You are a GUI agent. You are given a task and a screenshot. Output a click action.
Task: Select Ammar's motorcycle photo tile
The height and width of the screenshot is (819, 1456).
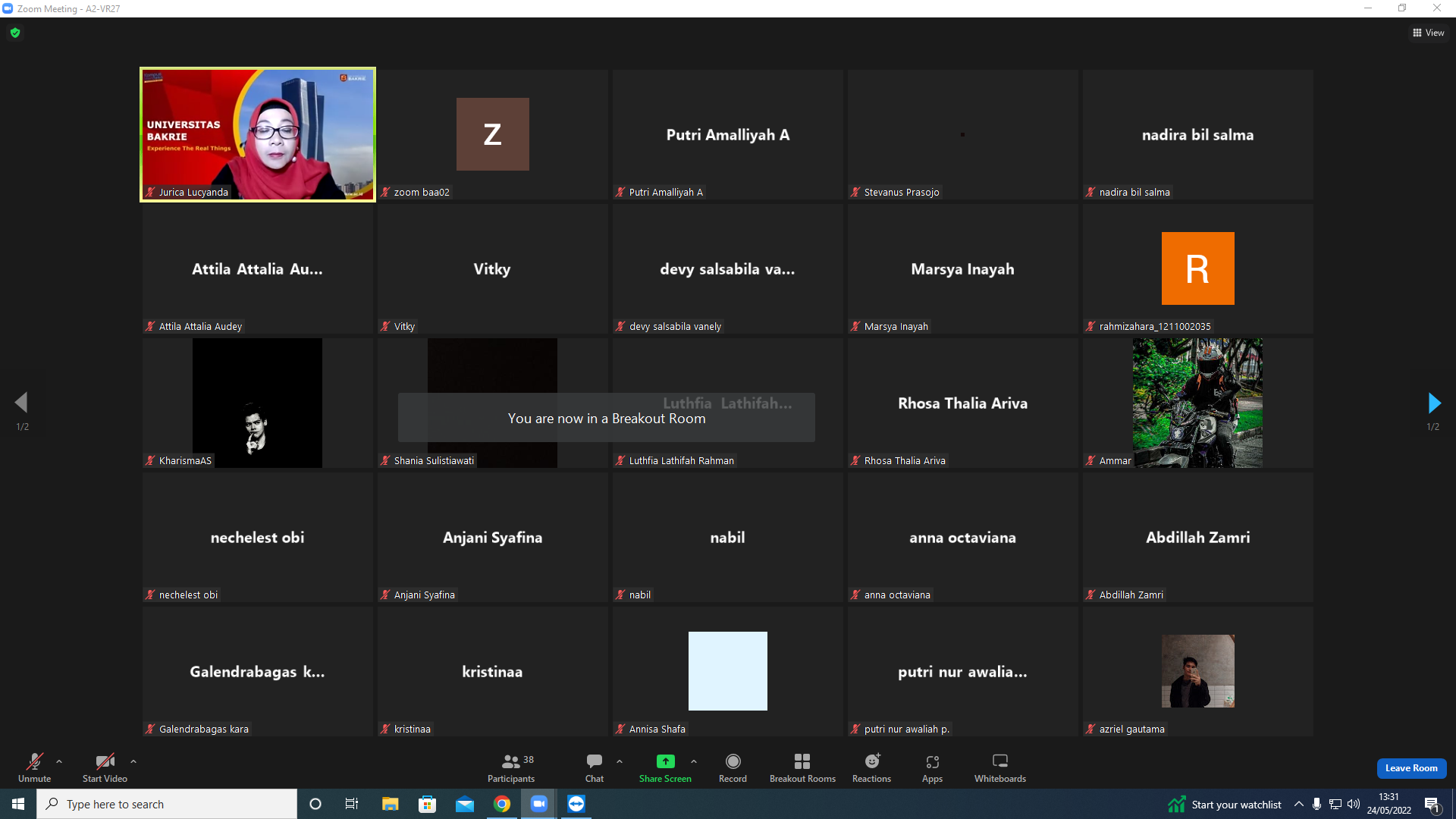click(x=1198, y=403)
